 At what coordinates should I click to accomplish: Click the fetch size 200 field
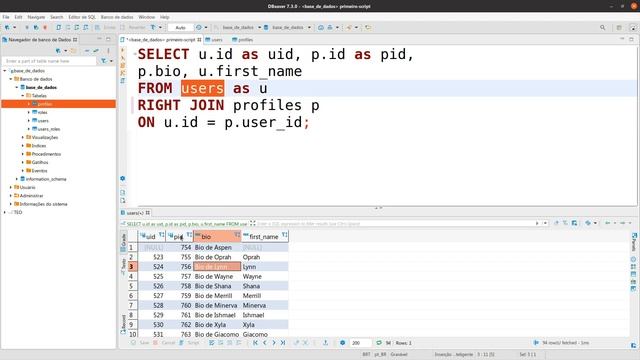point(360,343)
